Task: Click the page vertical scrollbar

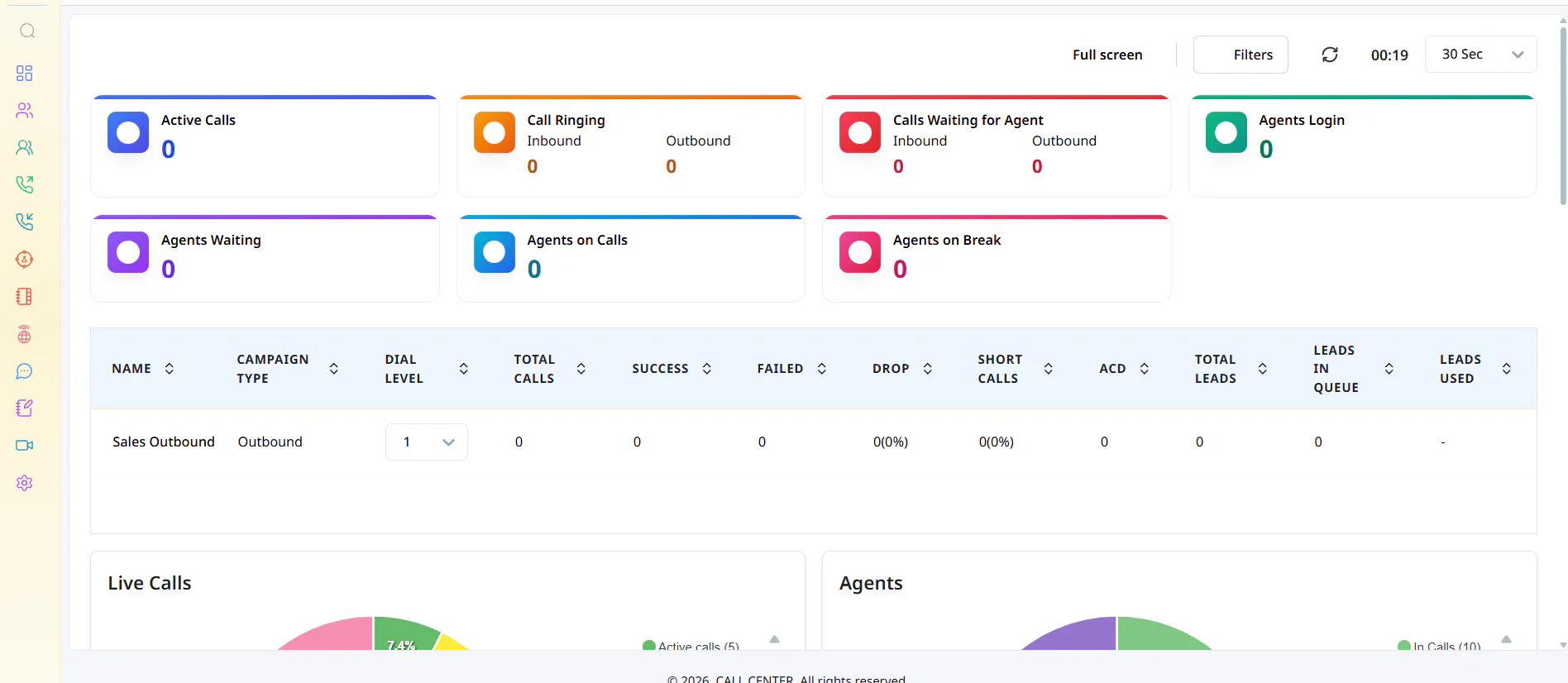Action: tap(1563, 116)
